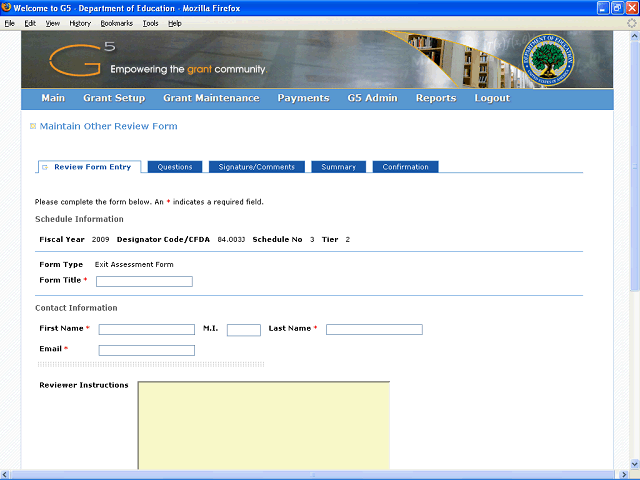Open the Grant Setup navigation item
The width and height of the screenshot is (640, 480).
point(114,98)
